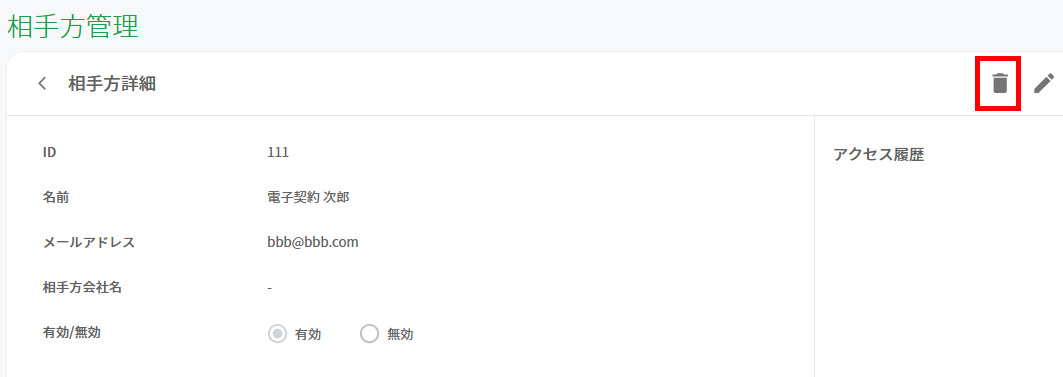The height and width of the screenshot is (377, 1063).
Task: Click the name value 電子契約 次郎
Action: point(308,197)
